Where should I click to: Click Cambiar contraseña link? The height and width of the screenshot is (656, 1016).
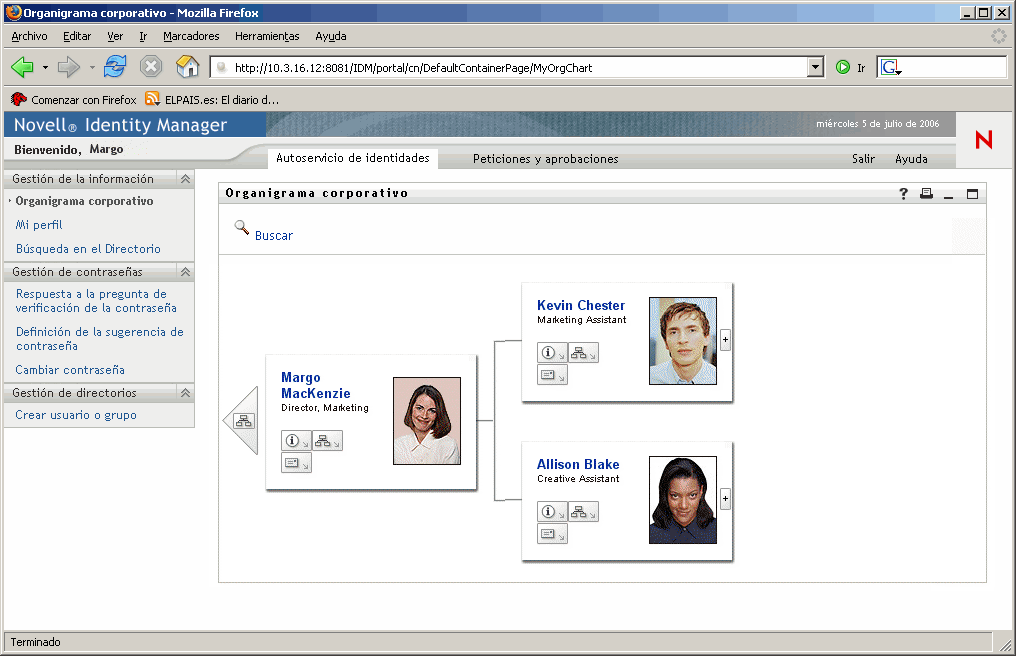[x=70, y=370]
